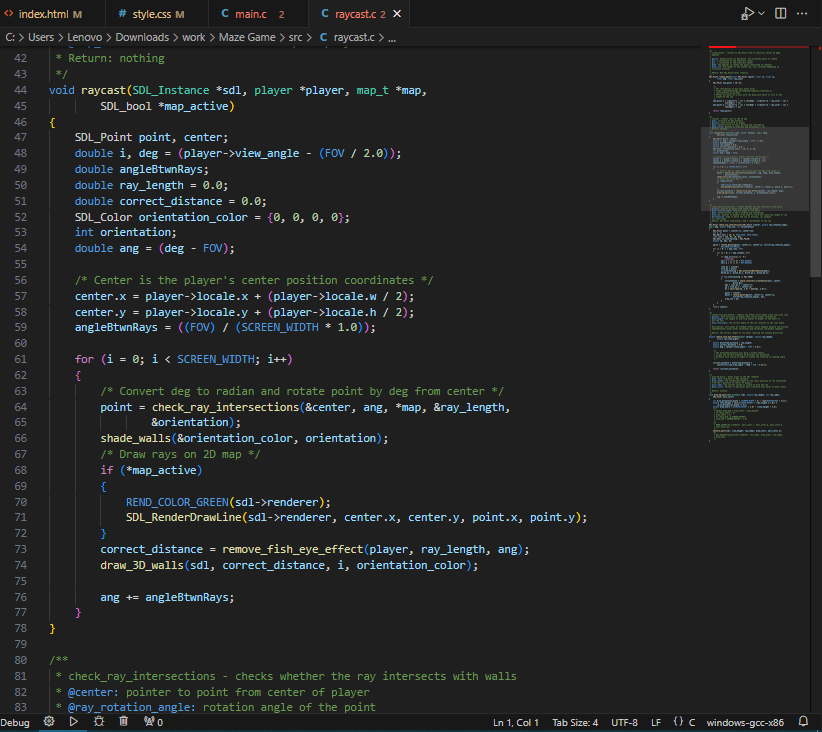Click the minimap viewport slider
The height and width of the screenshot is (732, 822).
(755, 168)
